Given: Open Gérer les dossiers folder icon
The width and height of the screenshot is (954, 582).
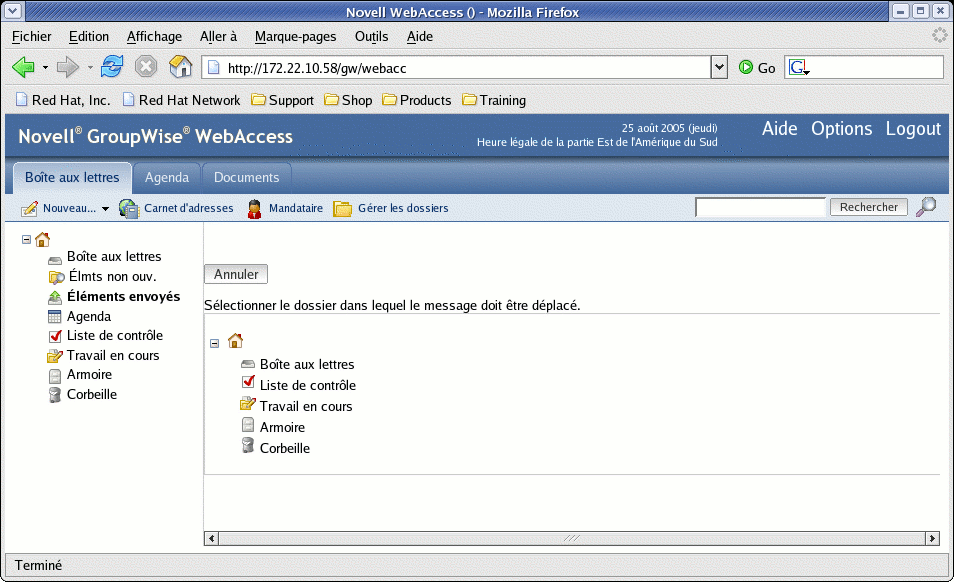Looking at the screenshot, I should [x=342, y=208].
